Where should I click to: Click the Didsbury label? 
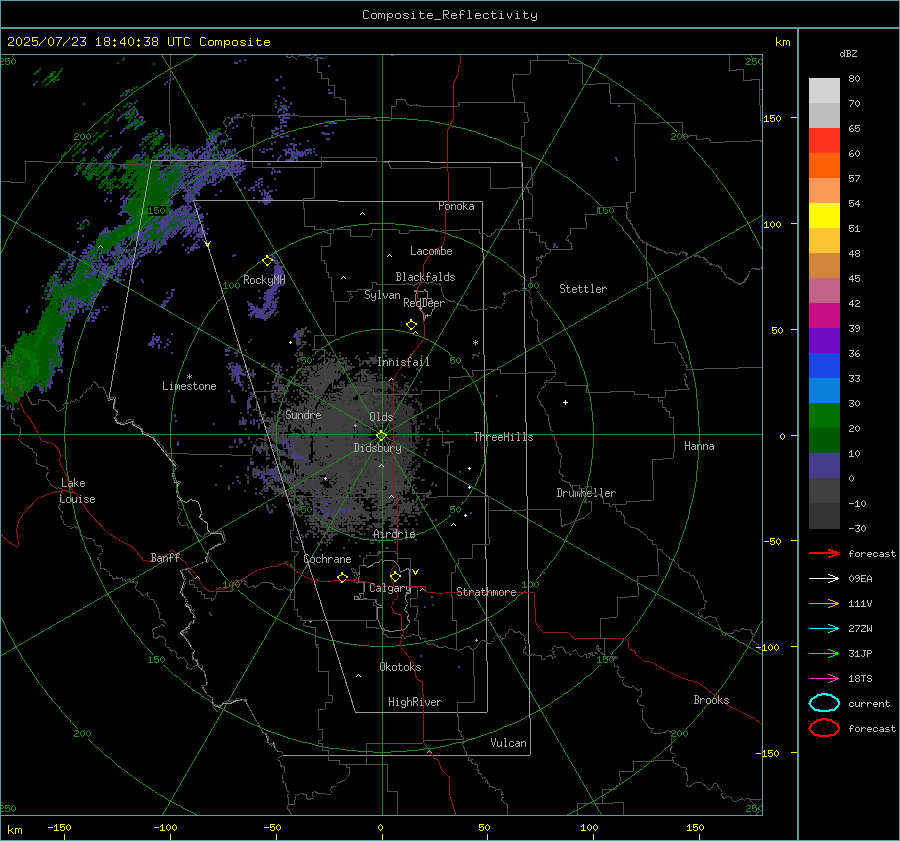click(377, 448)
